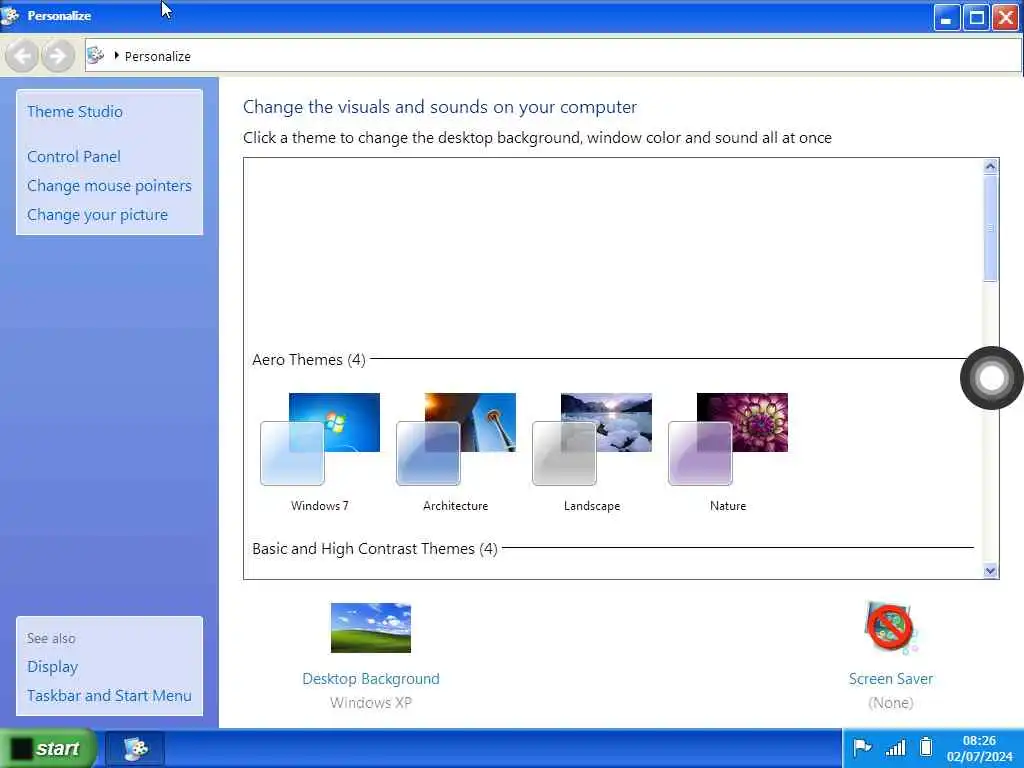This screenshot has width=1024, height=768.
Task: Click the circular floating overlay button
Action: pos(991,378)
